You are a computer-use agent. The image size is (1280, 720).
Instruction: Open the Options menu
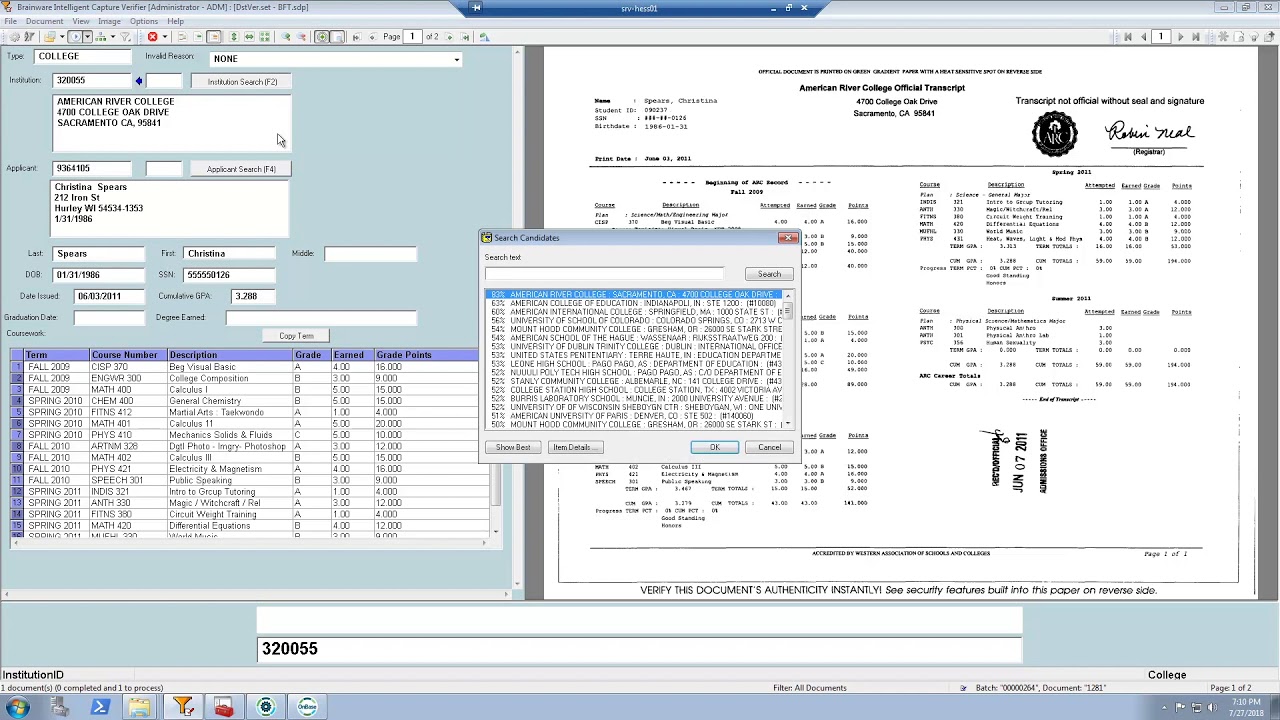coord(143,21)
